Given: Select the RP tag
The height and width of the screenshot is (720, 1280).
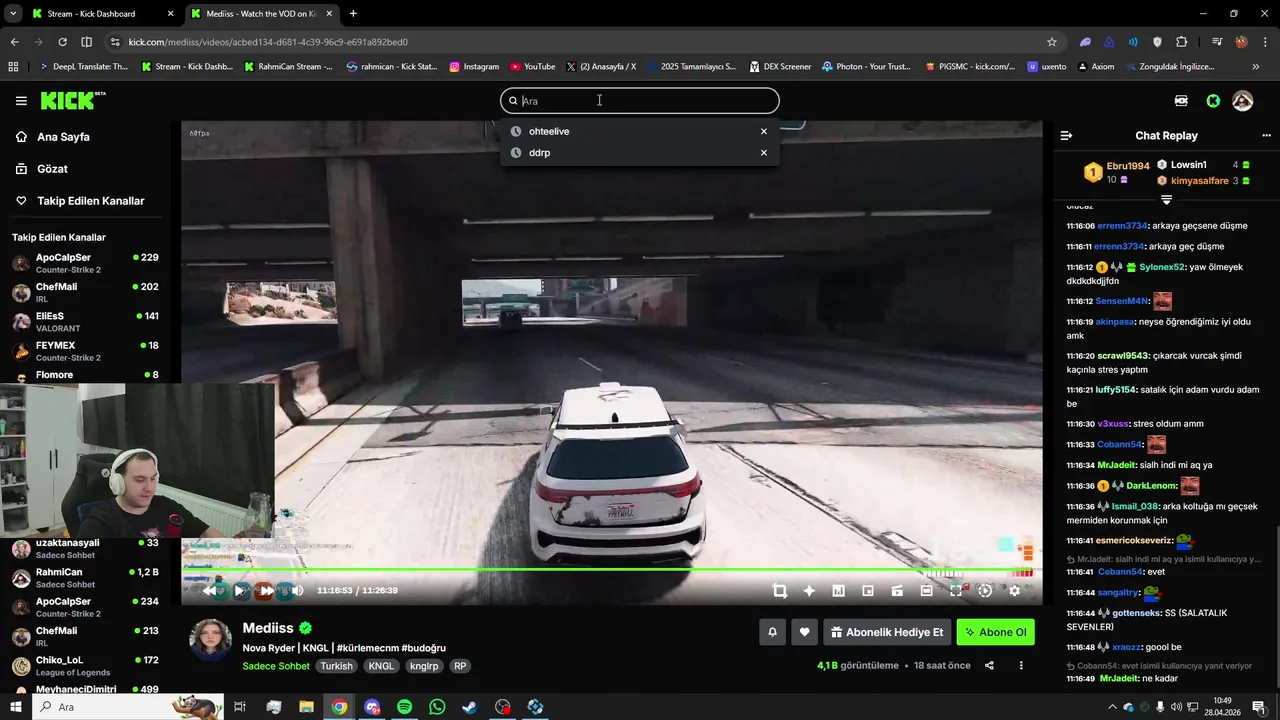Looking at the screenshot, I should point(460,666).
